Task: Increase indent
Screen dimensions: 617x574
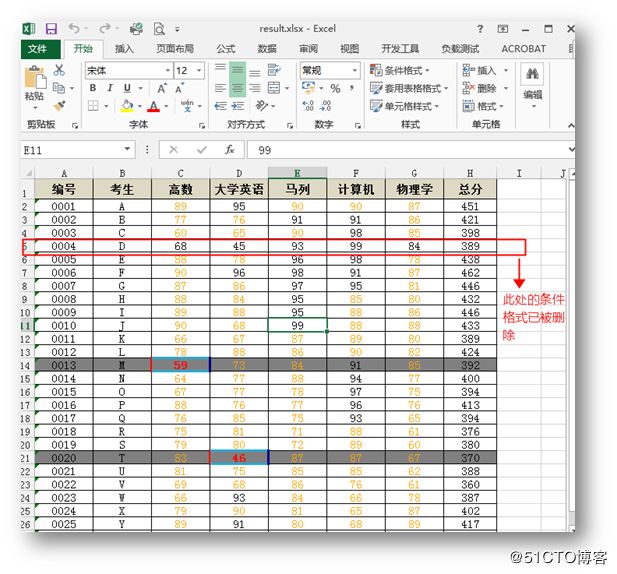Action: tap(238, 106)
